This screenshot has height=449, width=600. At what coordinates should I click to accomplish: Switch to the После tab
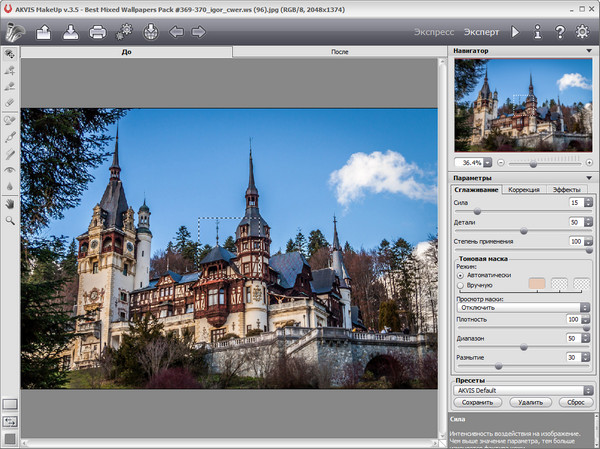(x=338, y=51)
